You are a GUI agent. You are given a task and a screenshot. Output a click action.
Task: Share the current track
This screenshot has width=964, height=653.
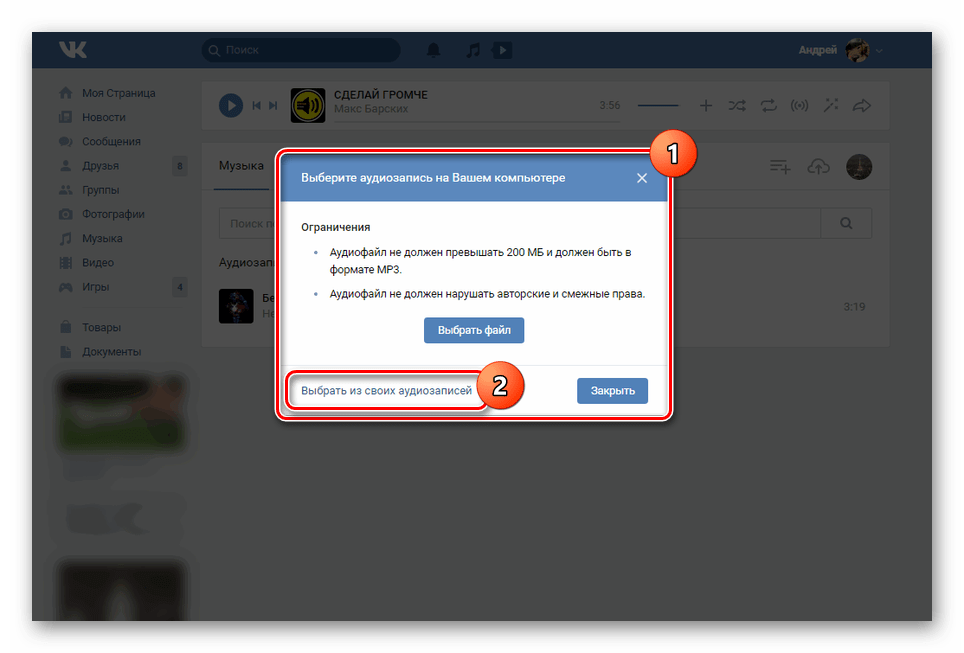point(861,106)
